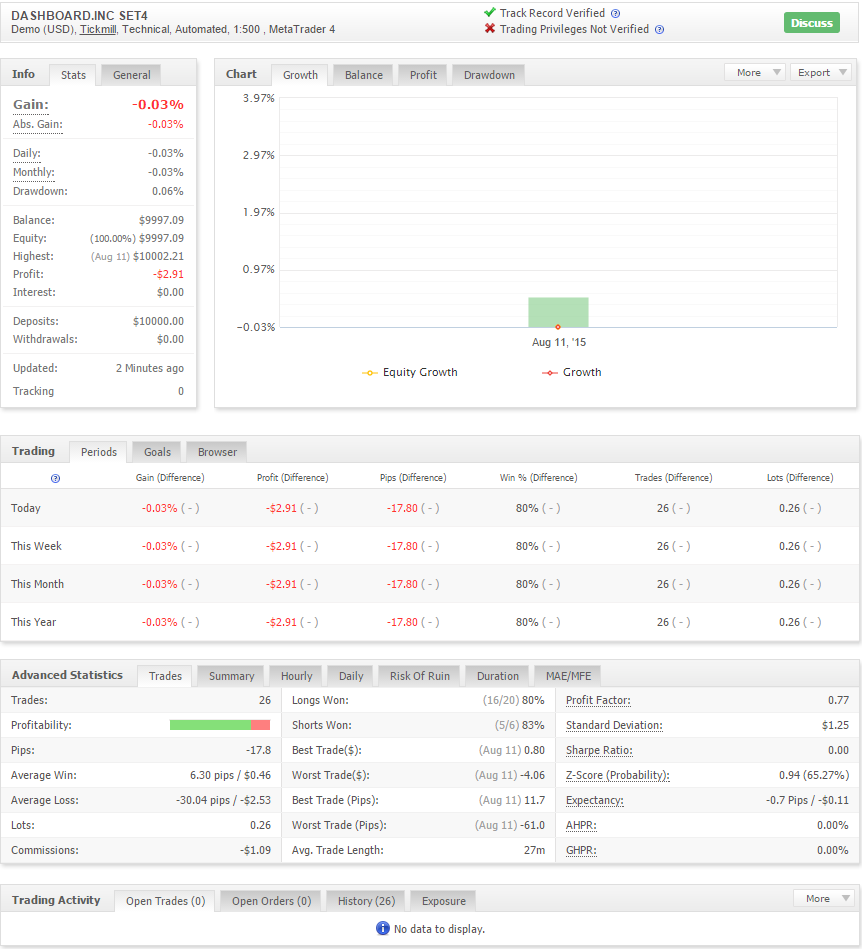Click the info icon beside No data to display

click(383, 928)
